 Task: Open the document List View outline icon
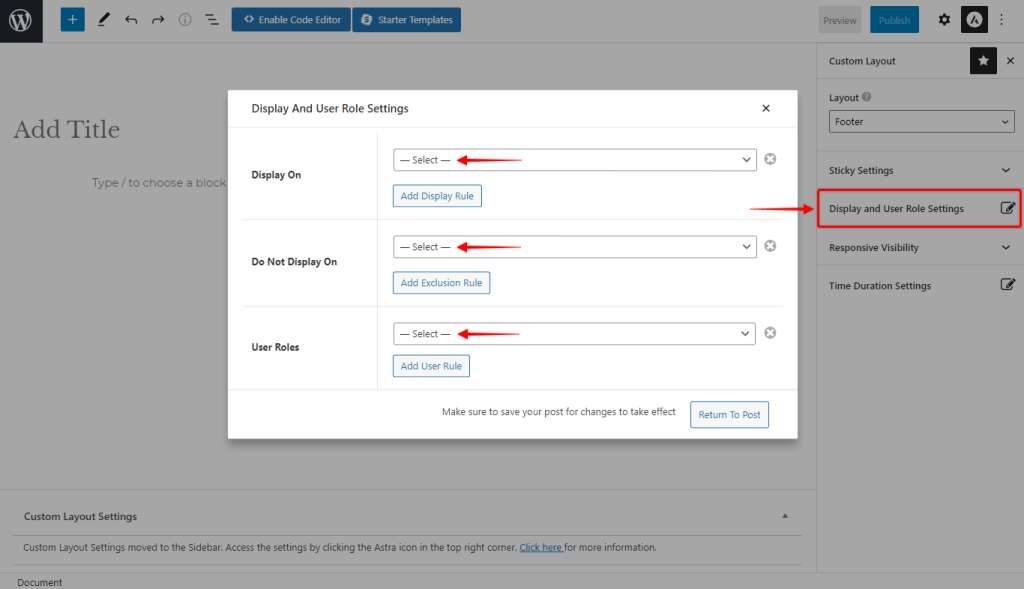211,19
